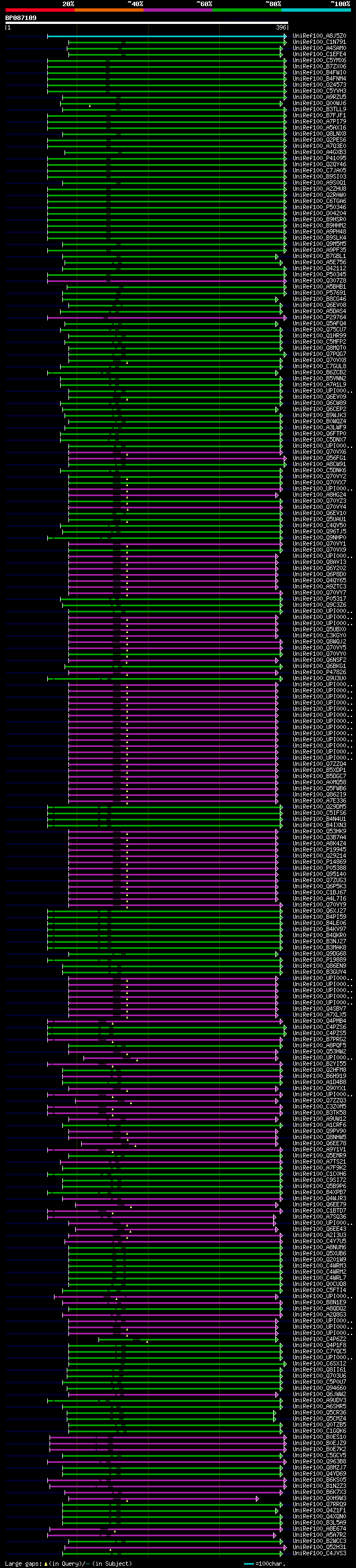Select hit UniRef100_A7E336
356x1568 pixels.
[319, 800]
